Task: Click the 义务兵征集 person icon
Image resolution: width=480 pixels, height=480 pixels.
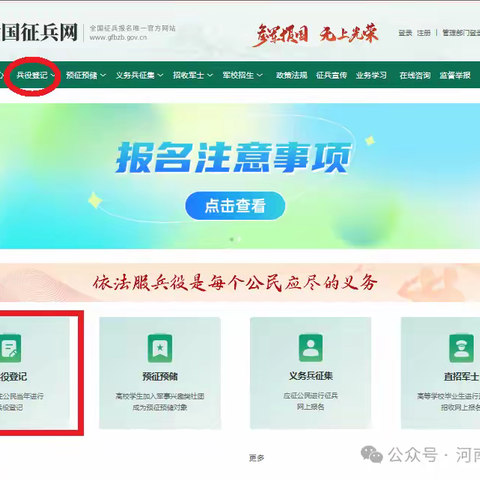Action: (311, 348)
